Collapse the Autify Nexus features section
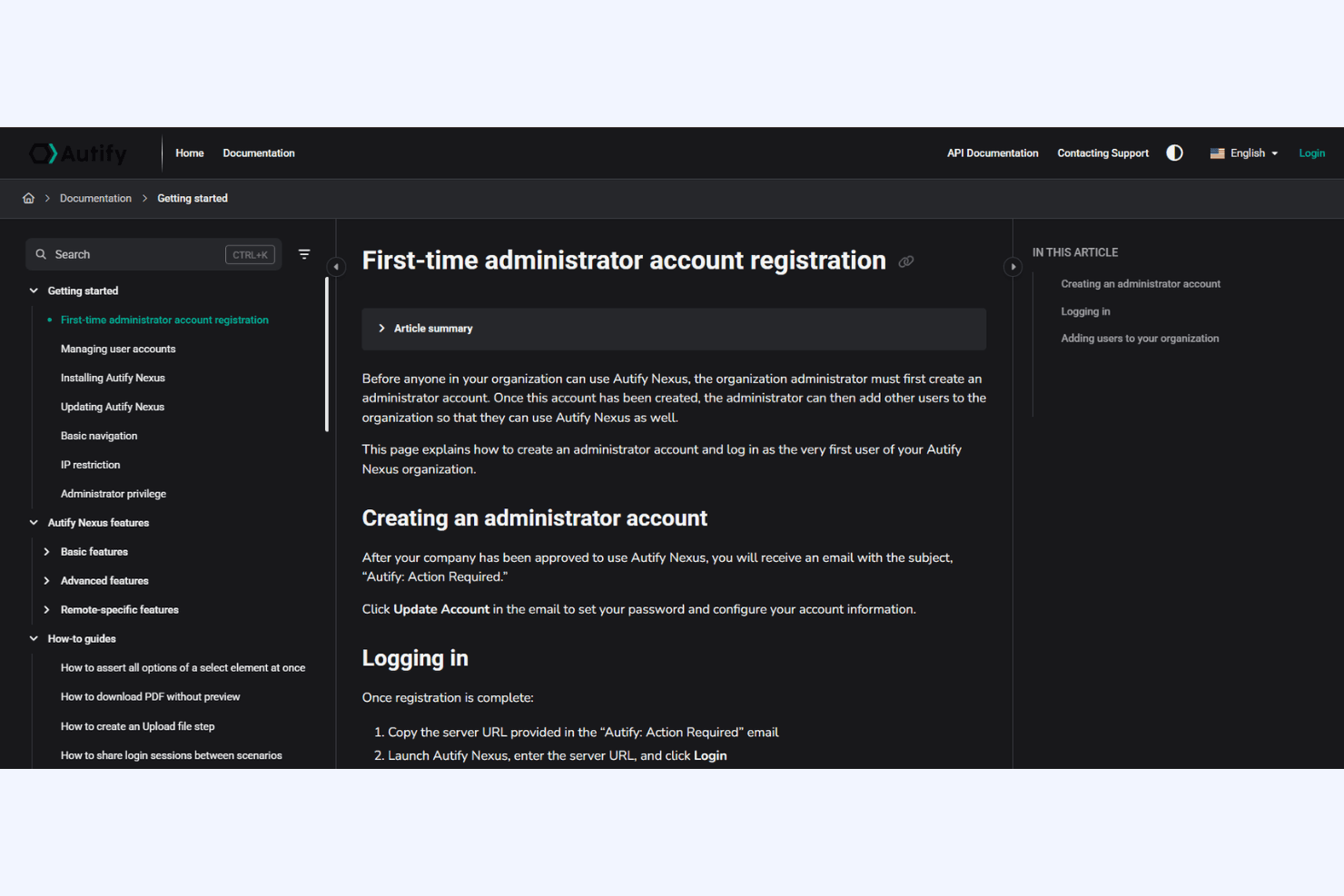The image size is (1344, 896). pos(34,523)
